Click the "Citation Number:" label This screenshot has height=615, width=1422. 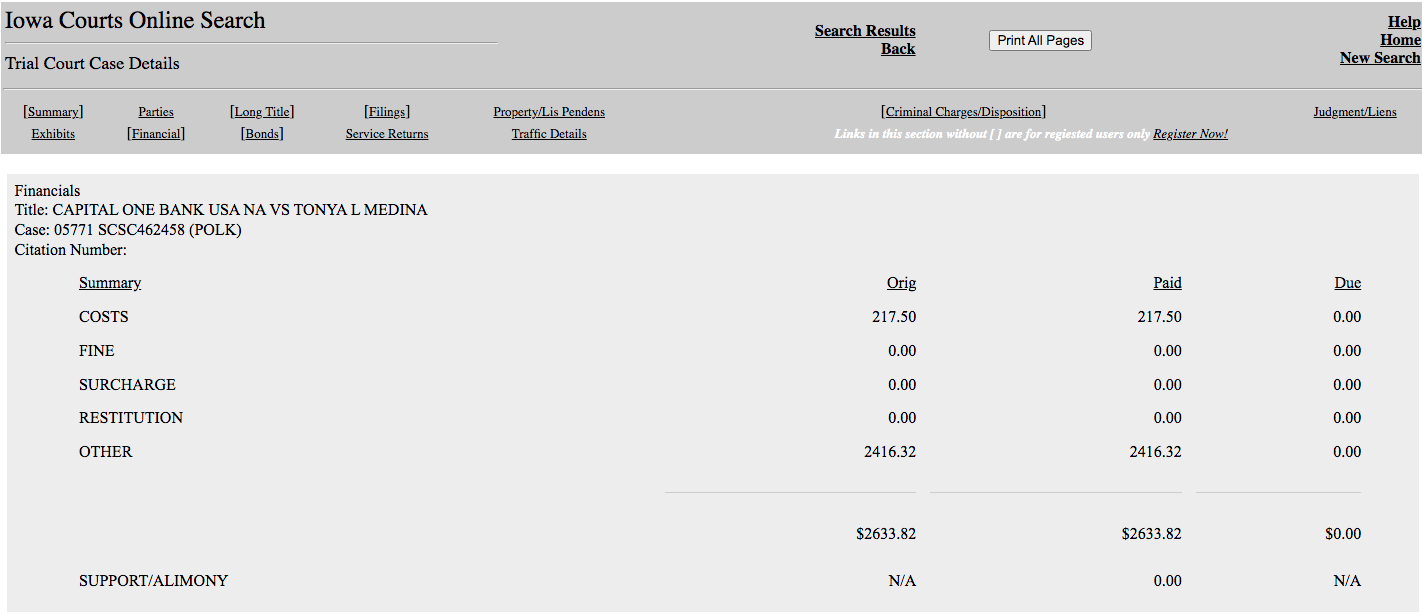pyautogui.click(x=71, y=250)
